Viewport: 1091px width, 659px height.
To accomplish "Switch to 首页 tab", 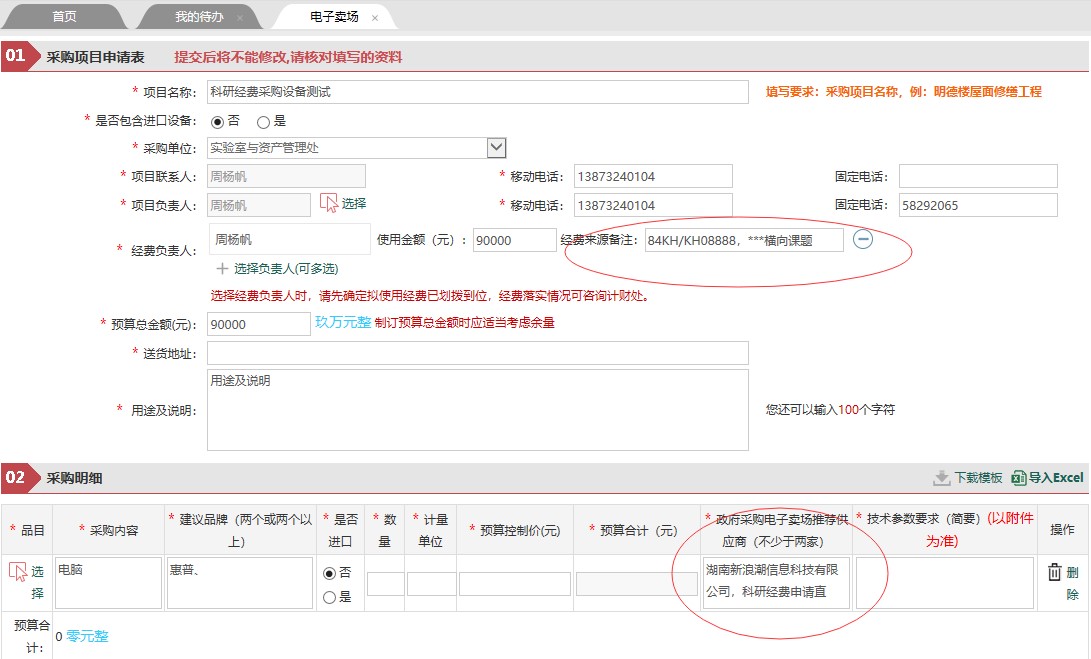I will pos(65,17).
